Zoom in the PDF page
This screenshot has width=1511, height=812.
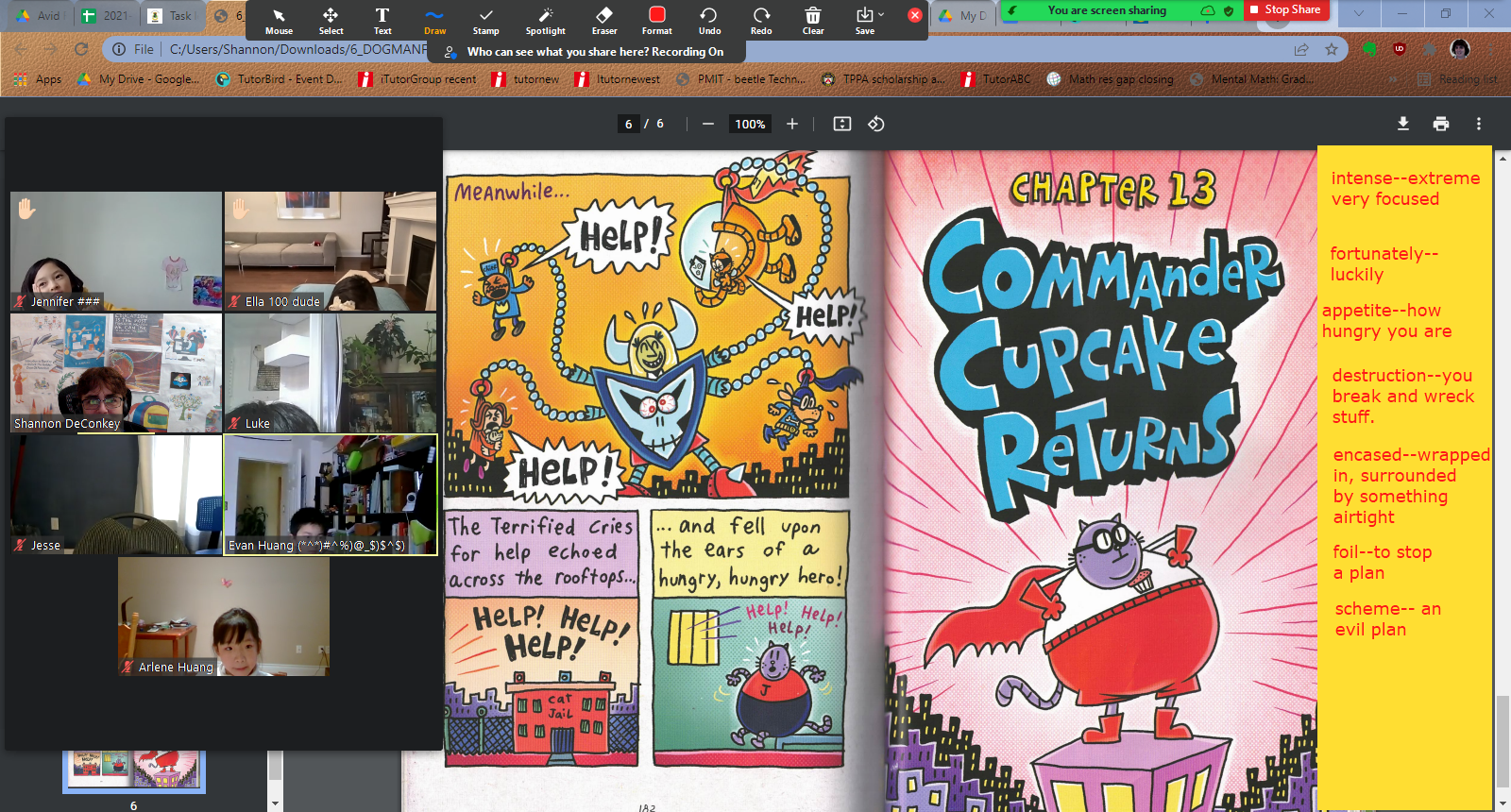pyautogui.click(x=792, y=124)
